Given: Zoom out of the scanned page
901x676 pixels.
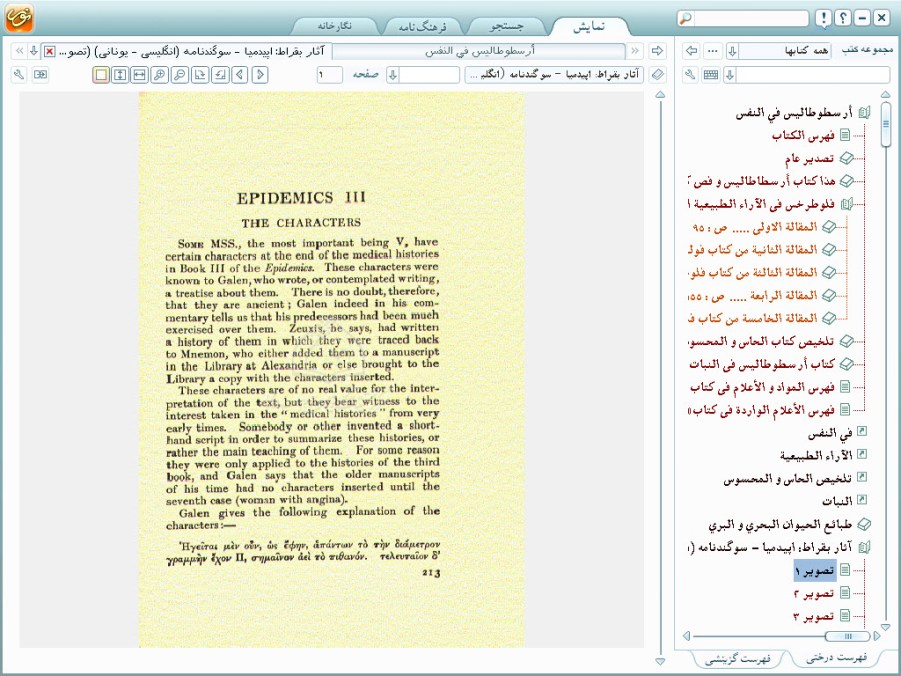Looking at the screenshot, I should 180,75.
